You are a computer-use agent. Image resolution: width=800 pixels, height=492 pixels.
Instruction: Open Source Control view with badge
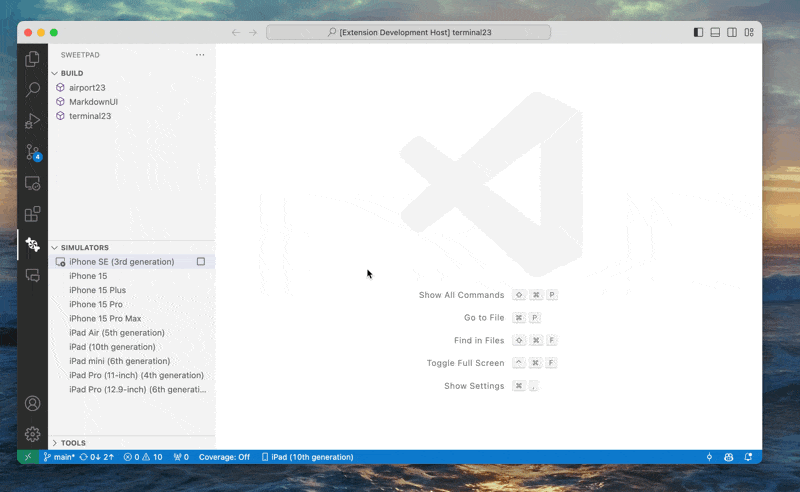33,153
